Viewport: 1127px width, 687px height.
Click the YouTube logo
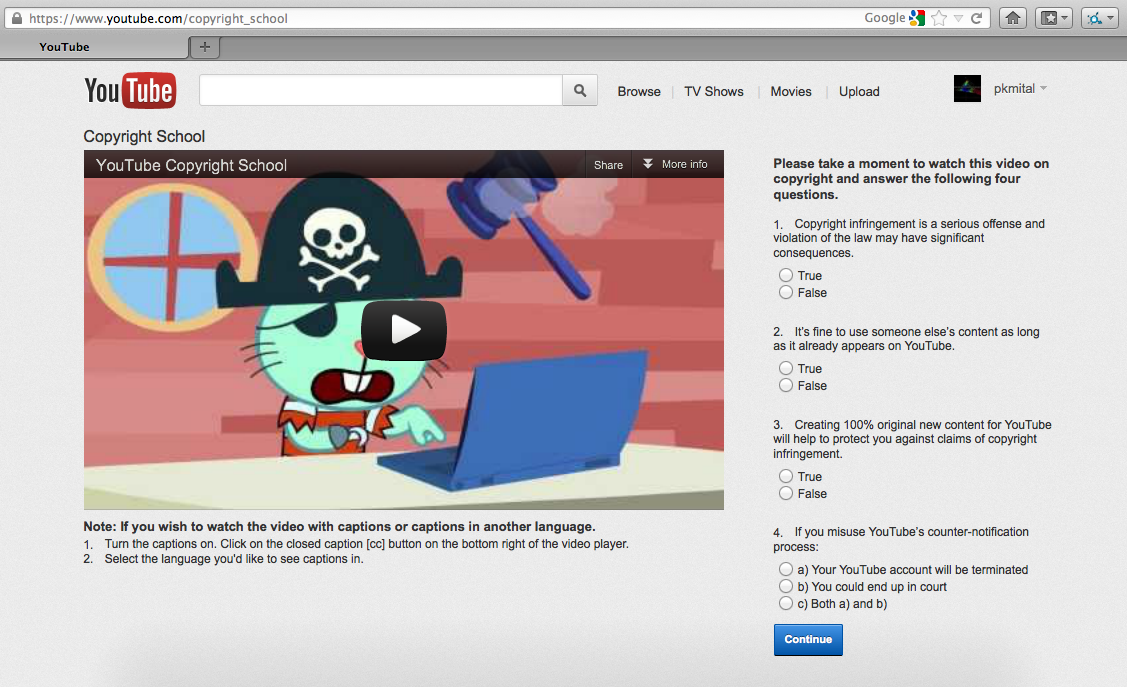[x=130, y=91]
